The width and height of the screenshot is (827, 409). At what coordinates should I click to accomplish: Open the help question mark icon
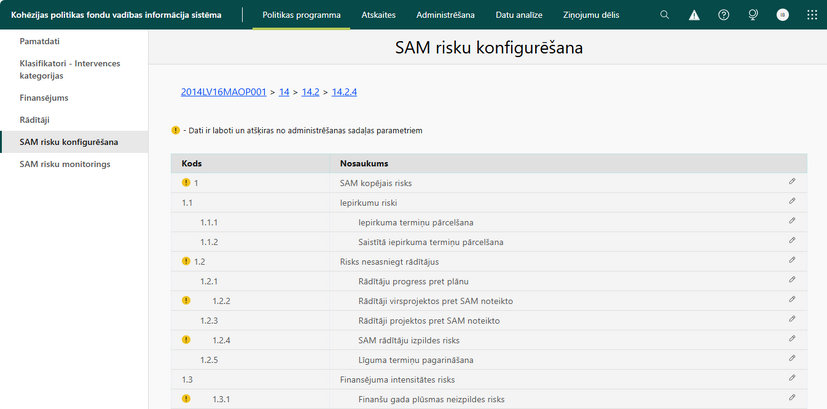tap(724, 15)
